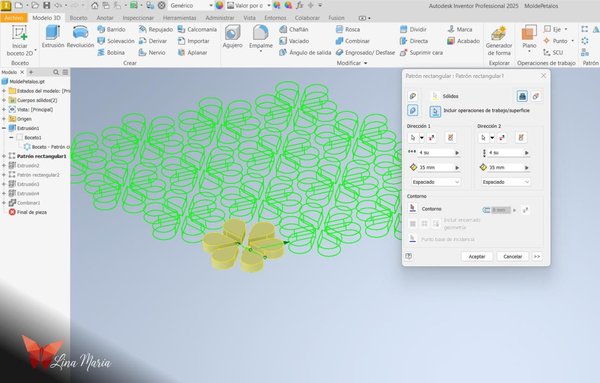
Task: Expand Cuerpos sólidos(2) node
Action: pyautogui.click(x=4, y=100)
